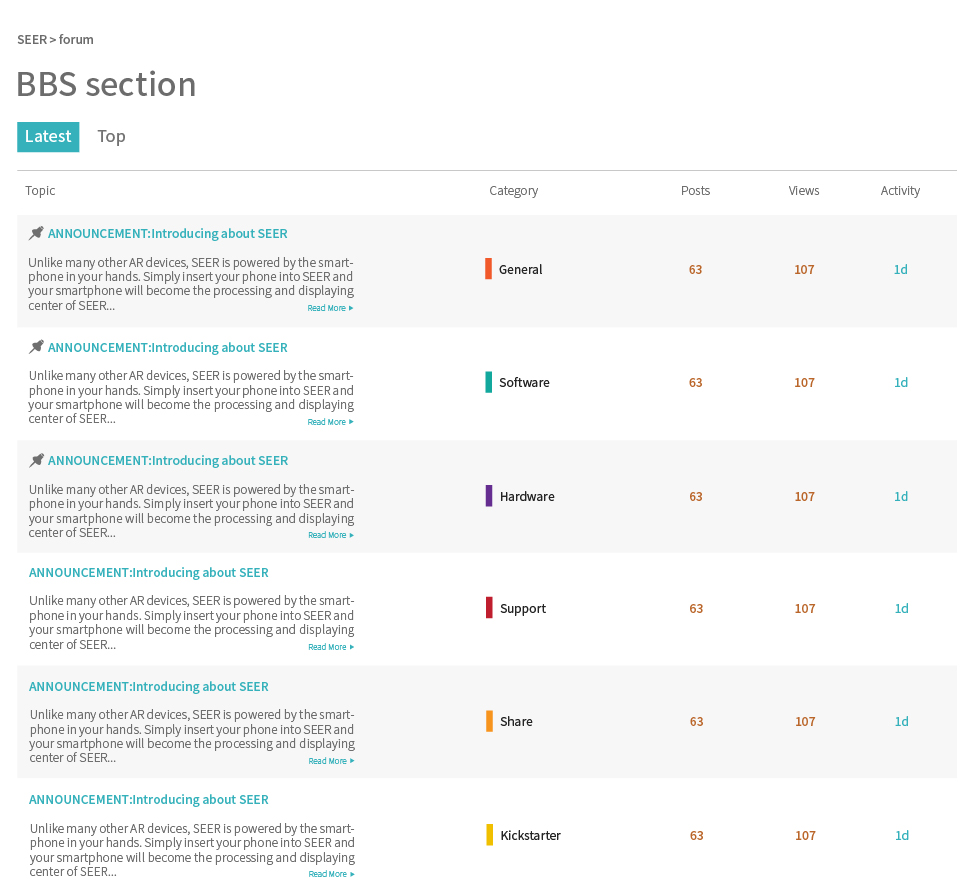Click the Category column header

[x=514, y=191]
